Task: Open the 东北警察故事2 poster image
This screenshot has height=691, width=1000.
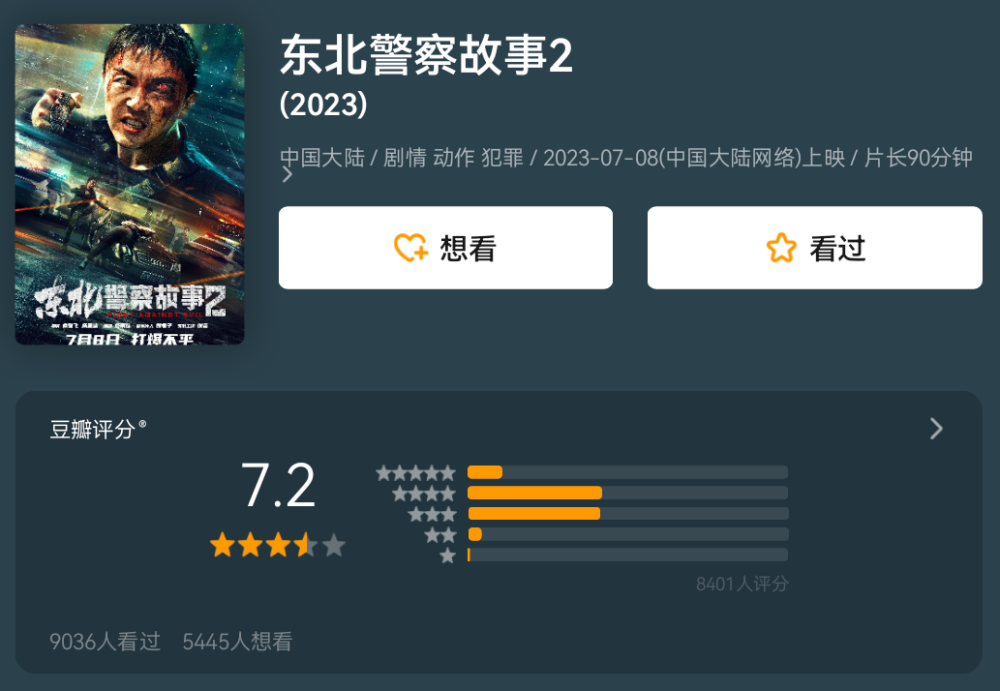Action: pos(129,184)
